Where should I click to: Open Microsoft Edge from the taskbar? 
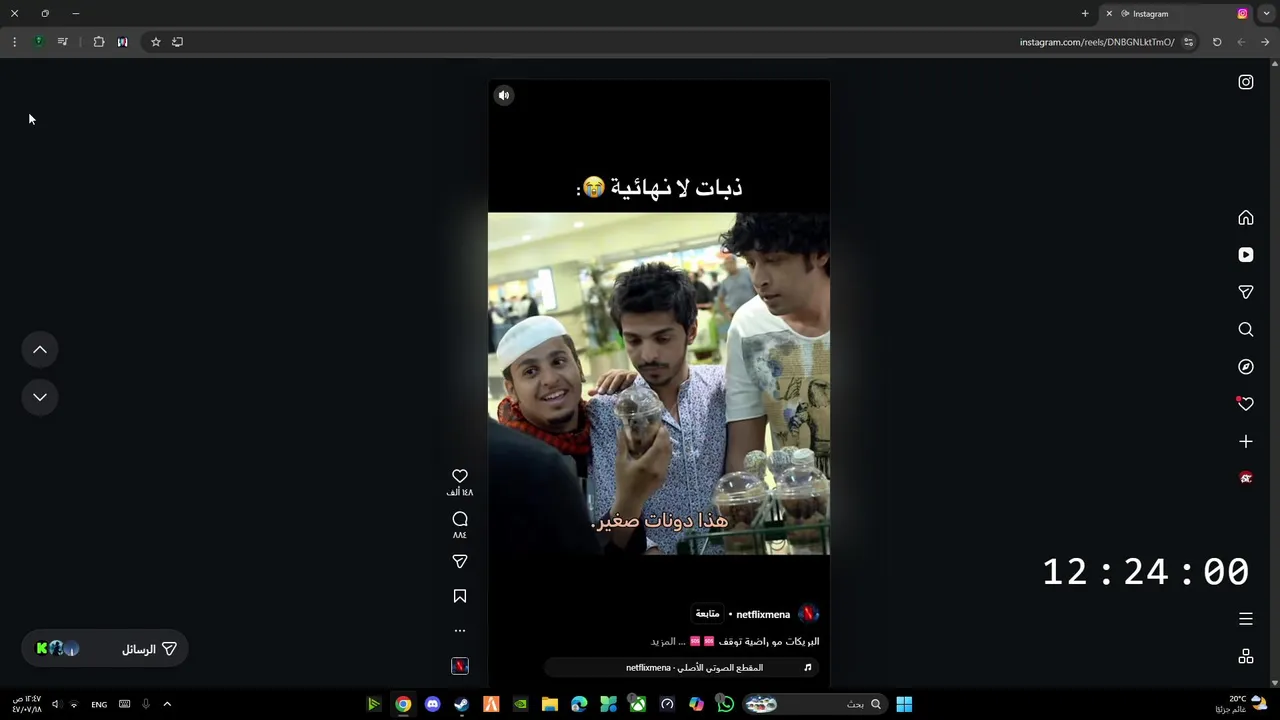click(579, 704)
